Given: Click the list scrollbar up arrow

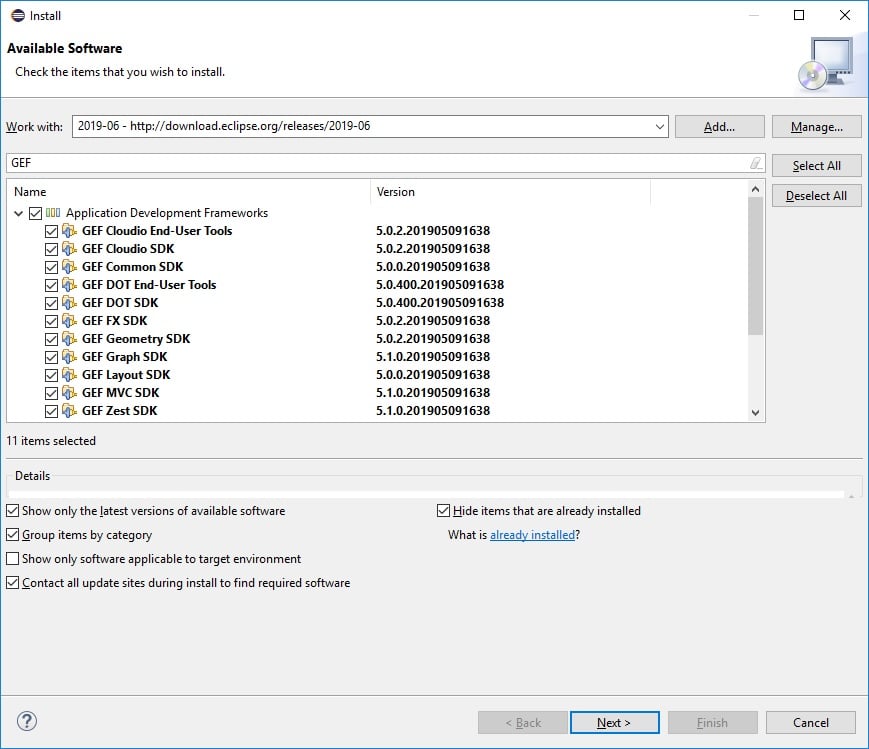Looking at the screenshot, I should (x=755, y=190).
